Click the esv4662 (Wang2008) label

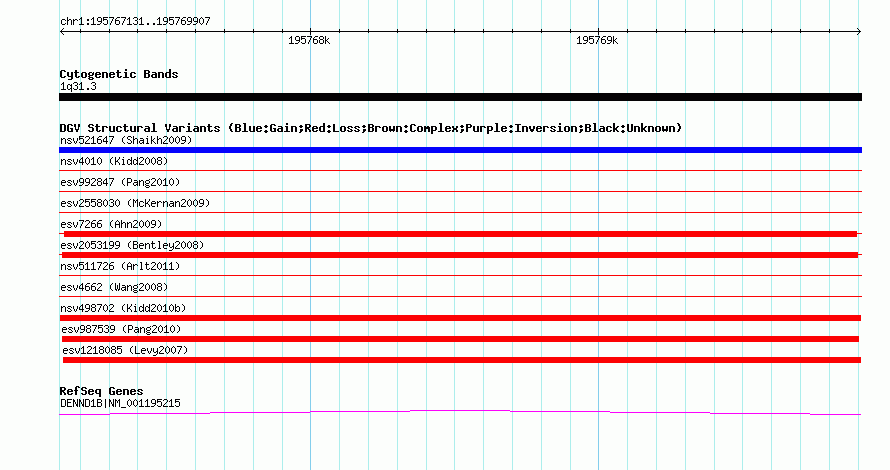coord(114,287)
